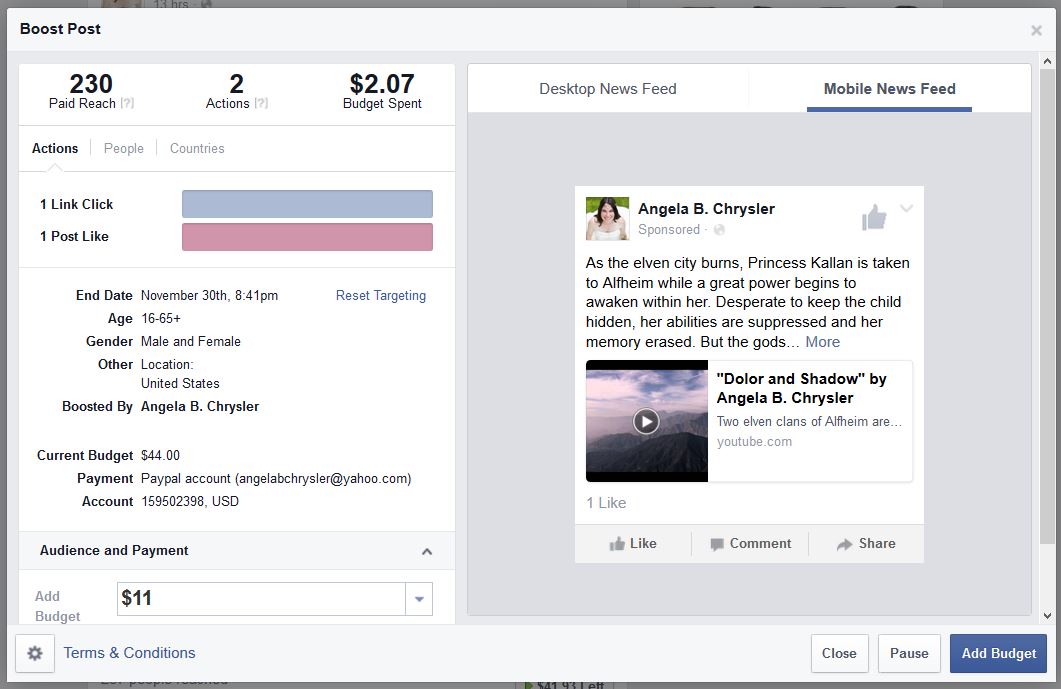Open the Add Budget amount dropdown arrow
Viewport: 1061px width, 689px height.
419,599
